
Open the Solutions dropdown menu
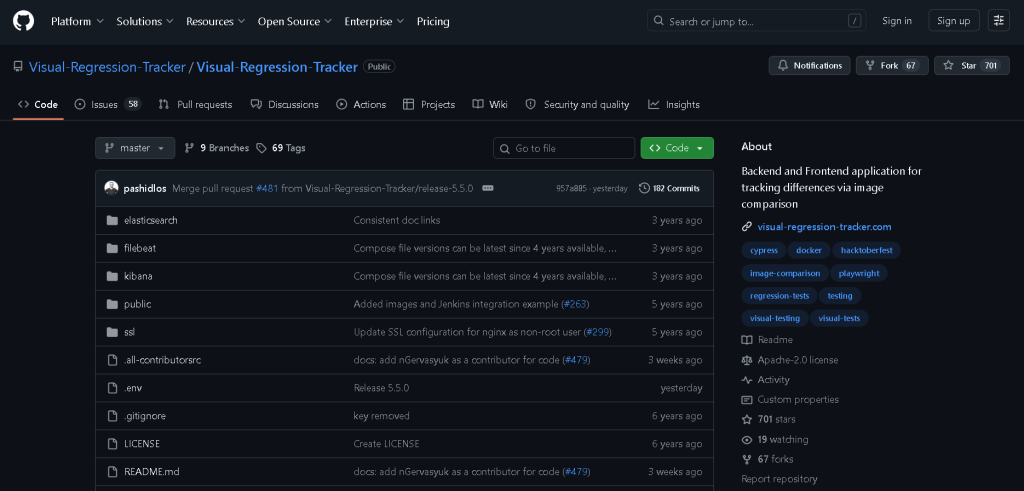tap(145, 22)
